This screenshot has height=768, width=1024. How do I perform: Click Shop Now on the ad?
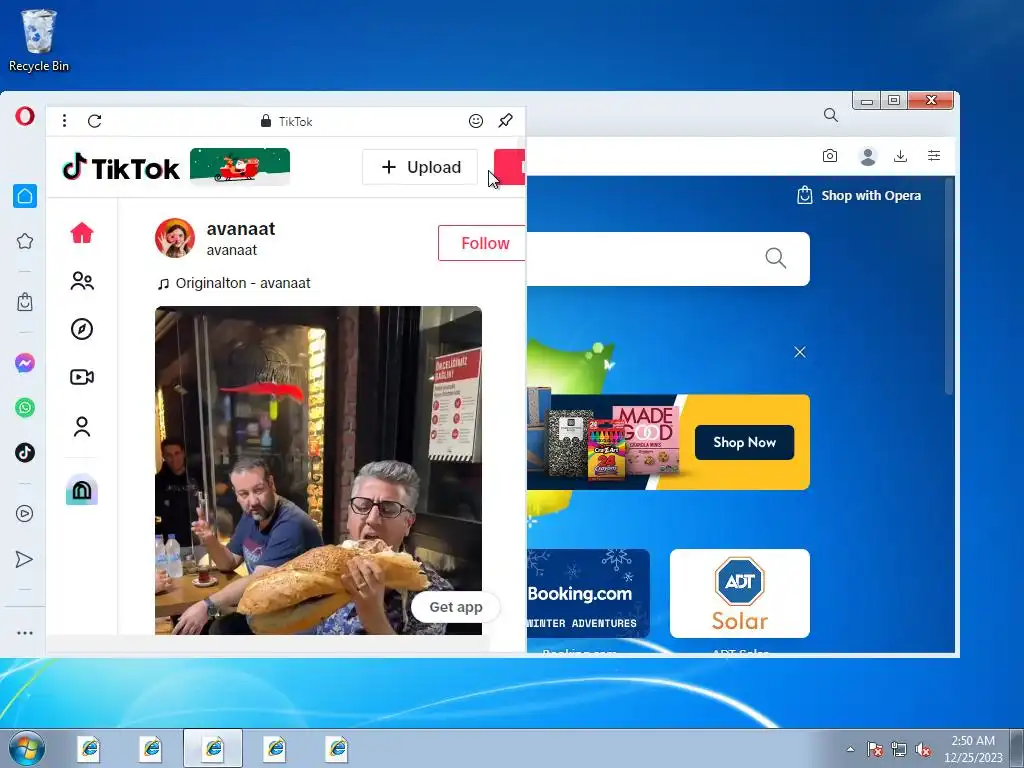pyautogui.click(x=744, y=442)
